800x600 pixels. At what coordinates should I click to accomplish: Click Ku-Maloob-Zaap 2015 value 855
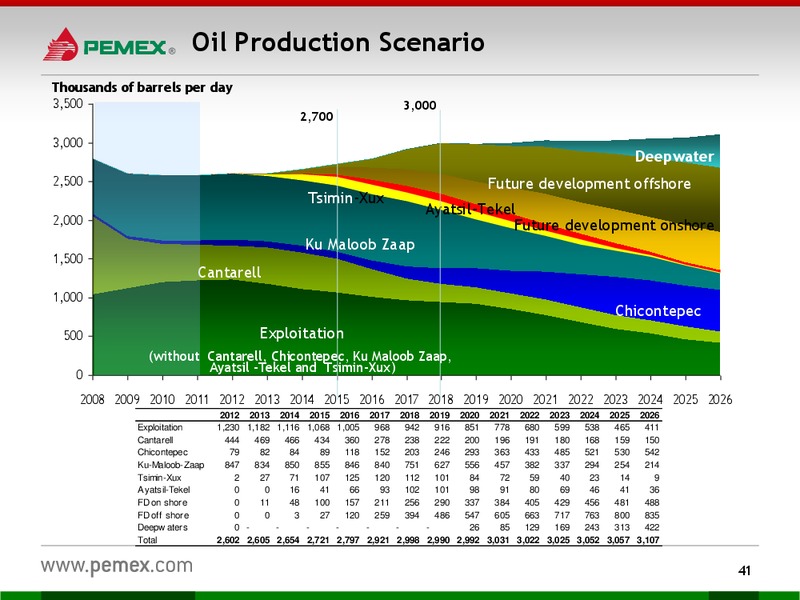[x=322, y=465]
